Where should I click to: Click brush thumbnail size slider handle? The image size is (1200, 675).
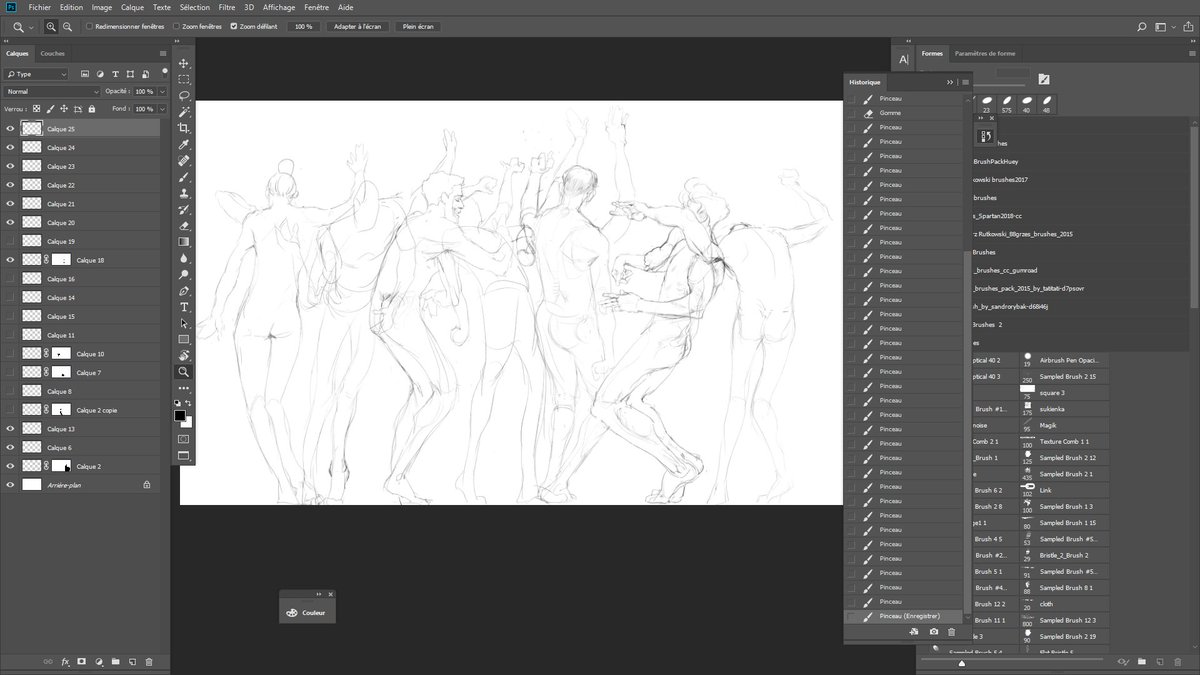[962, 662]
